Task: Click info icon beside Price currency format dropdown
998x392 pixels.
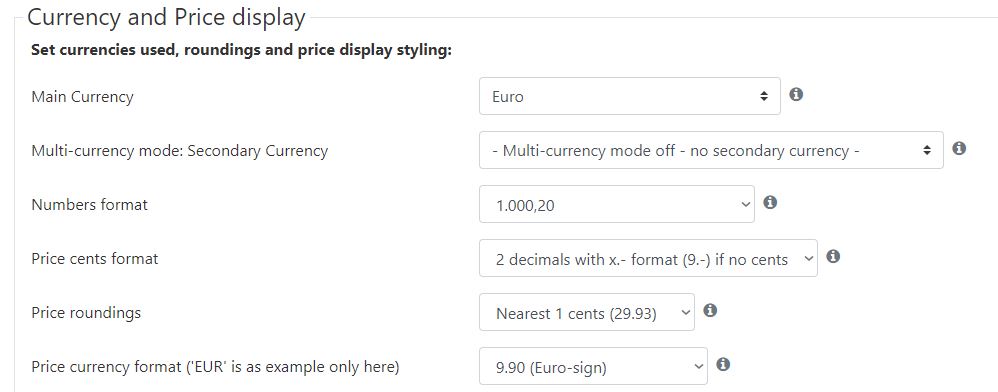Action: [722, 365]
